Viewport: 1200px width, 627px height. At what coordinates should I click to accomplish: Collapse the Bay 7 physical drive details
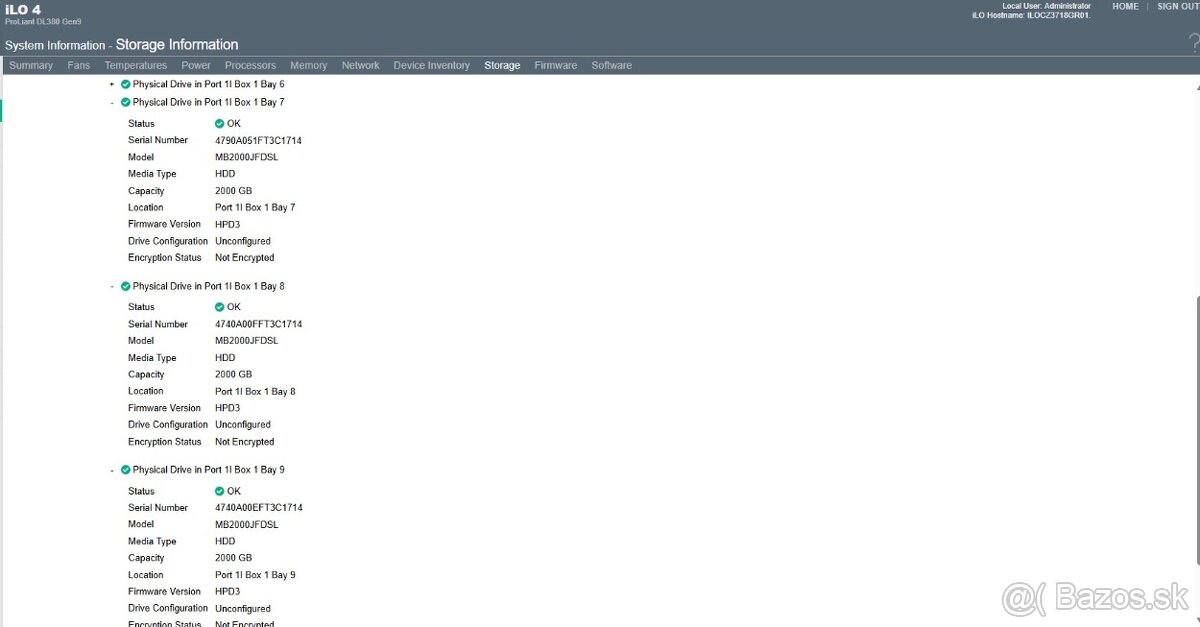112,102
